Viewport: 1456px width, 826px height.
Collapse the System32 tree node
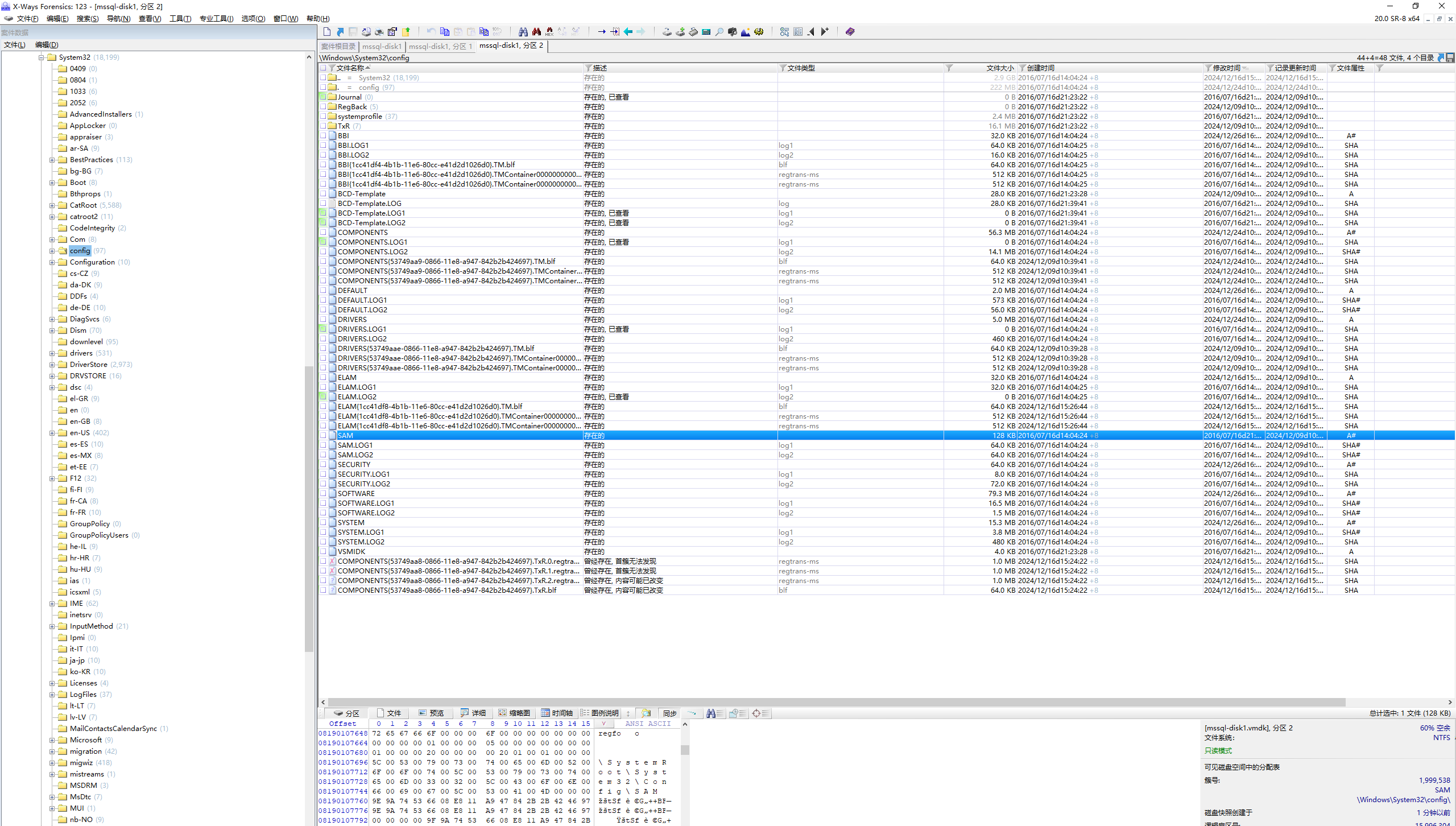coord(42,57)
